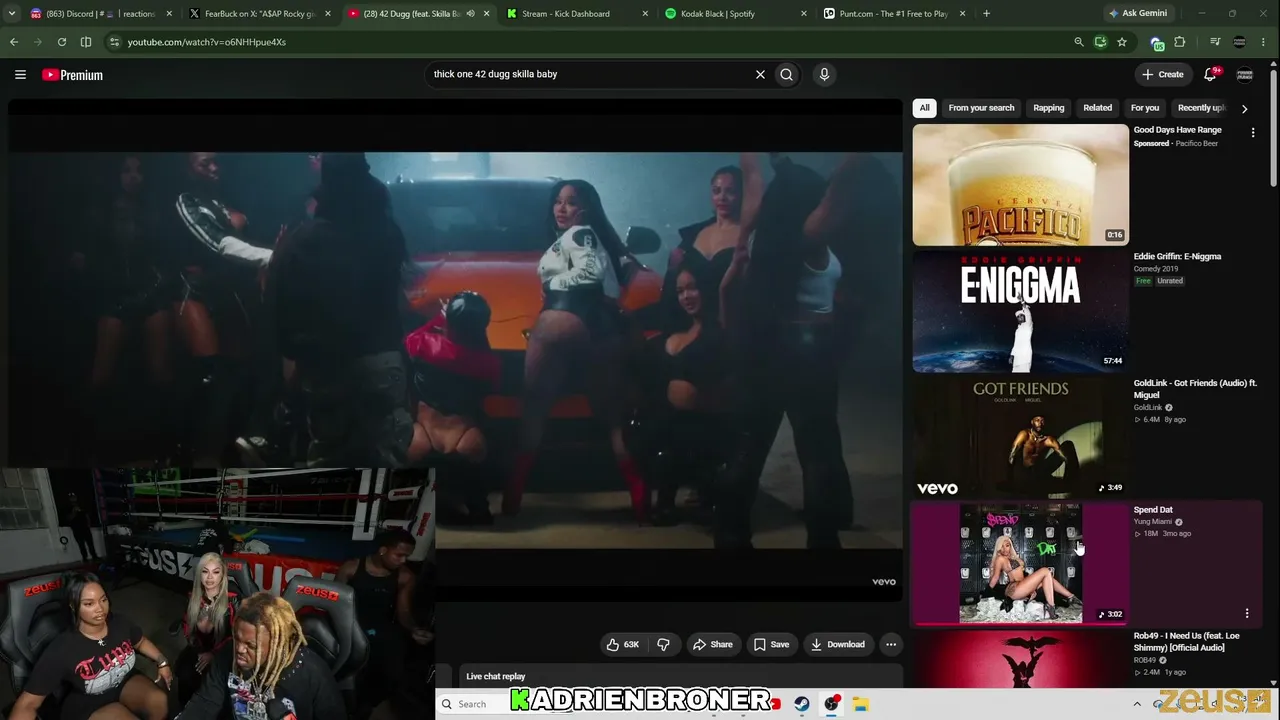Open the YouTube guide hamburger menu

pos(20,74)
